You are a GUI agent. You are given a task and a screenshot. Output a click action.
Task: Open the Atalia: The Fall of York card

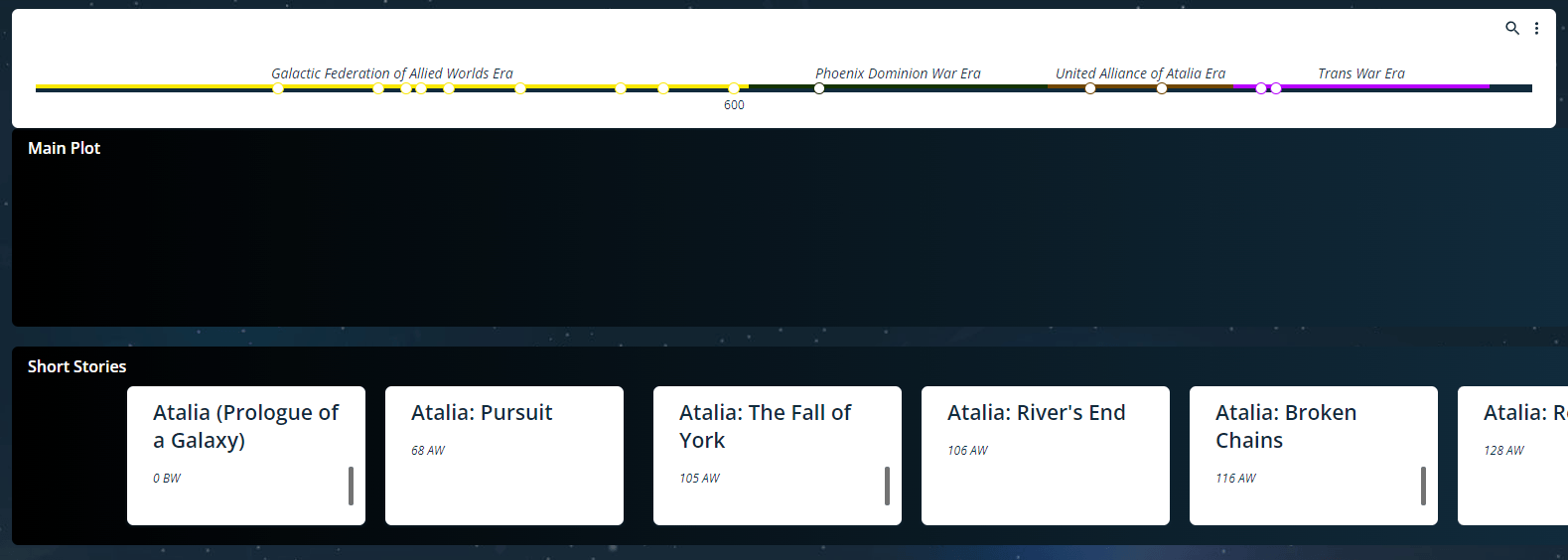(x=777, y=455)
